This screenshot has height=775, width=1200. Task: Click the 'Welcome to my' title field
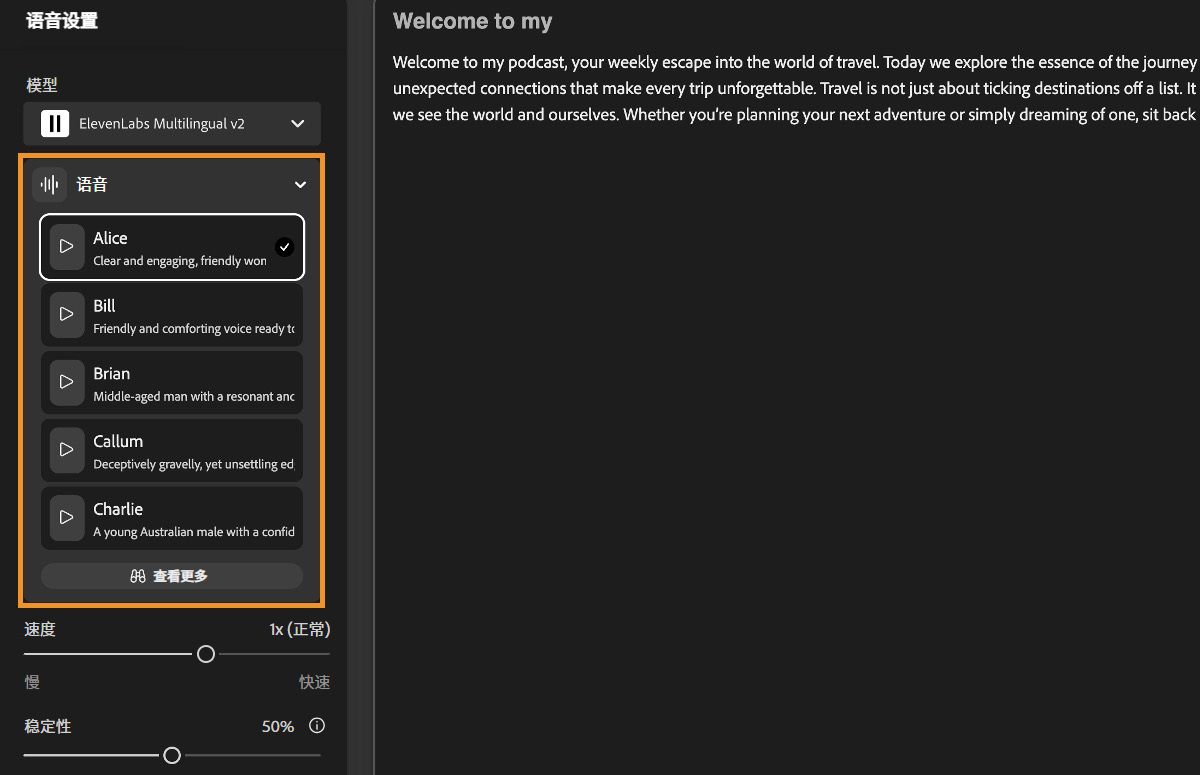[472, 21]
